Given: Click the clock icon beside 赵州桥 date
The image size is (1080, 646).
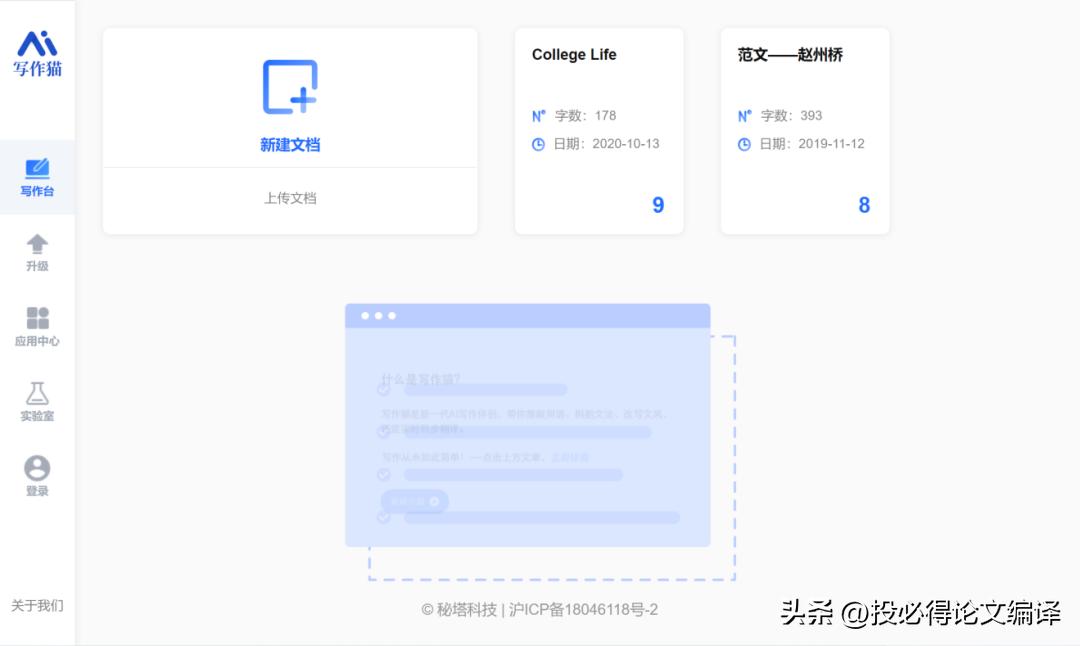Looking at the screenshot, I should click(744, 144).
